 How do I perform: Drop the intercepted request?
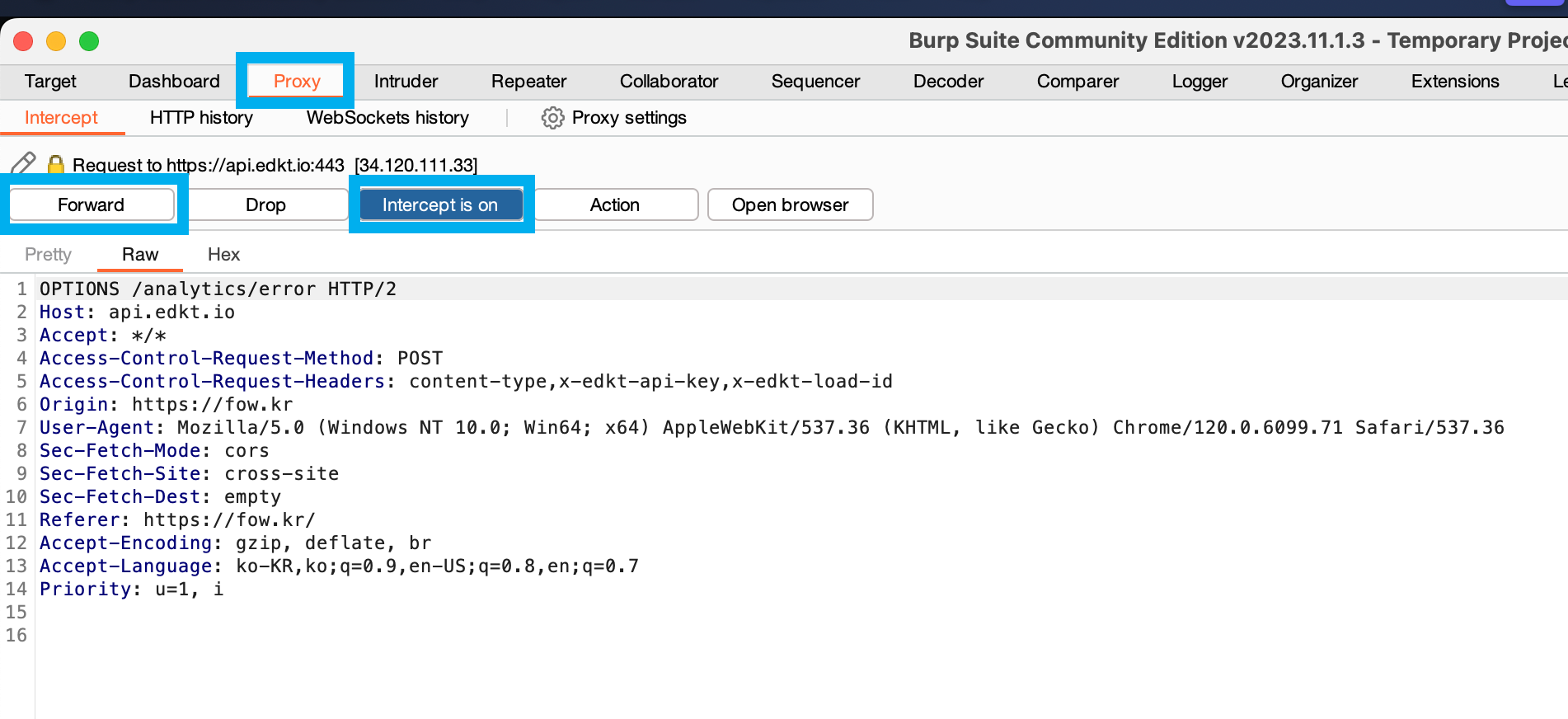[265, 204]
